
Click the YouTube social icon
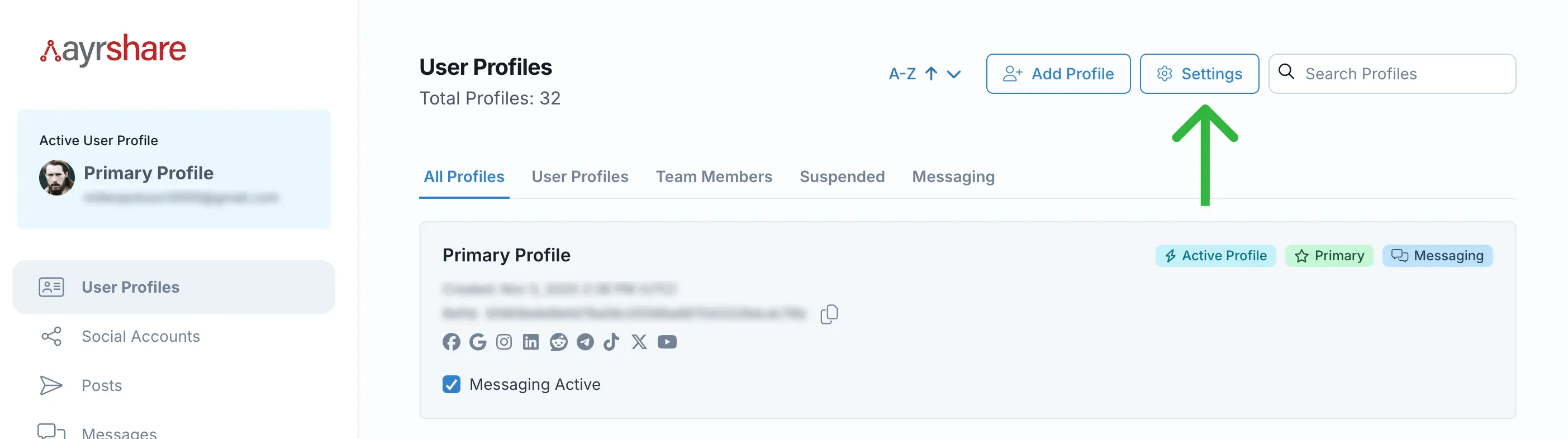(667, 342)
